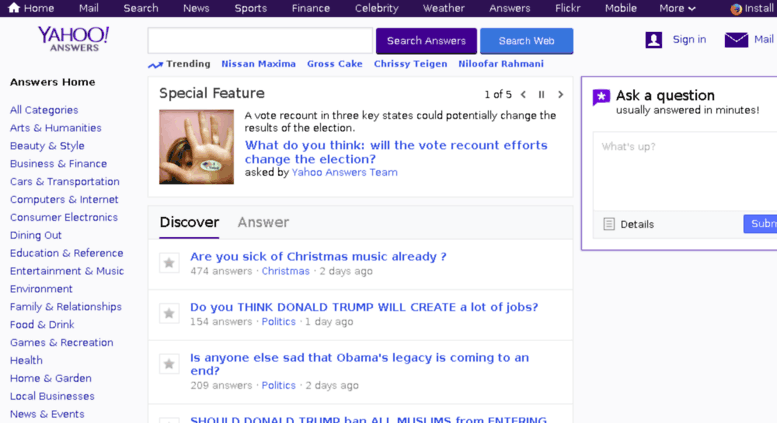Open Search in top navigation bar
Viewport: 777px width, 423px height.
coord(141,8)
